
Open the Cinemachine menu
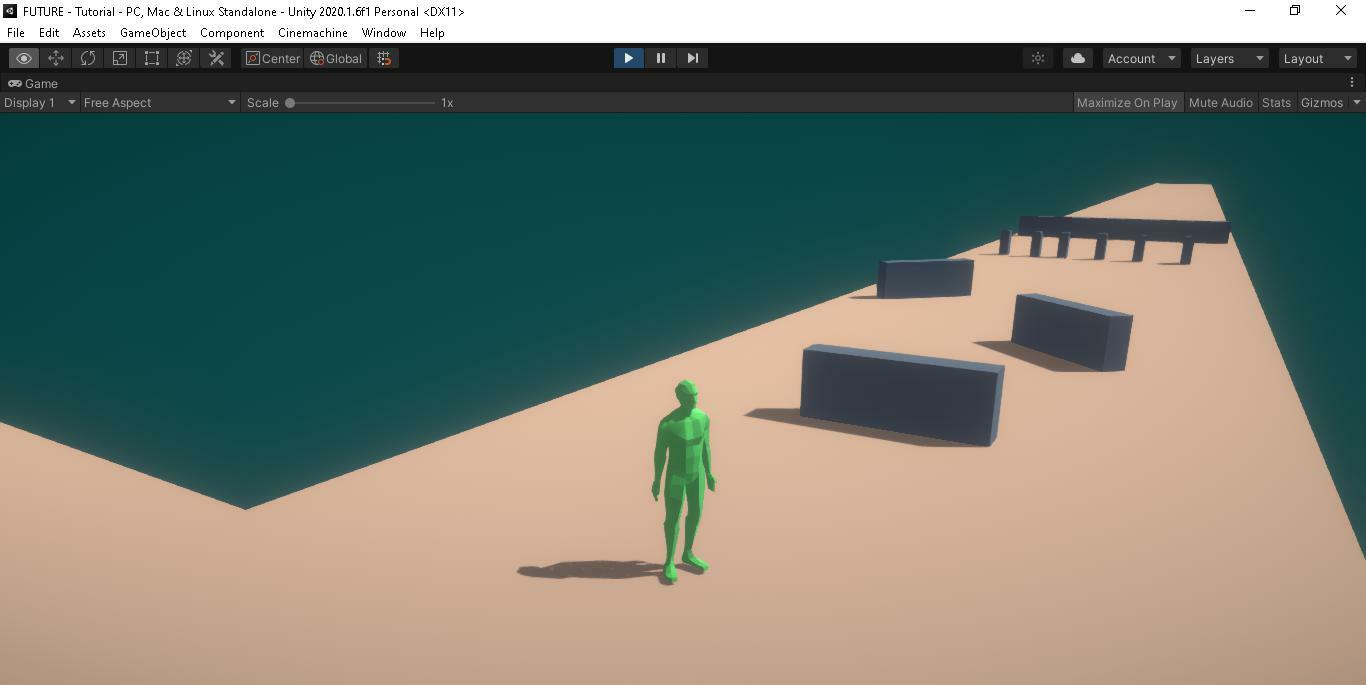[x=313, y=32]
